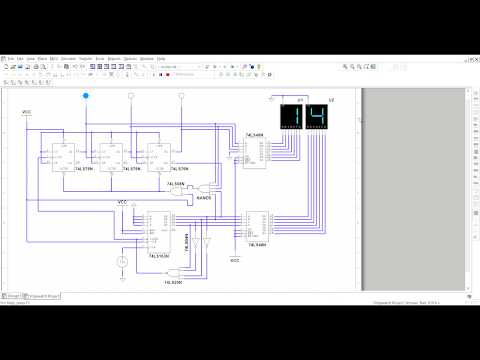Click the Run simulation arrow button

tap(154, 75)
